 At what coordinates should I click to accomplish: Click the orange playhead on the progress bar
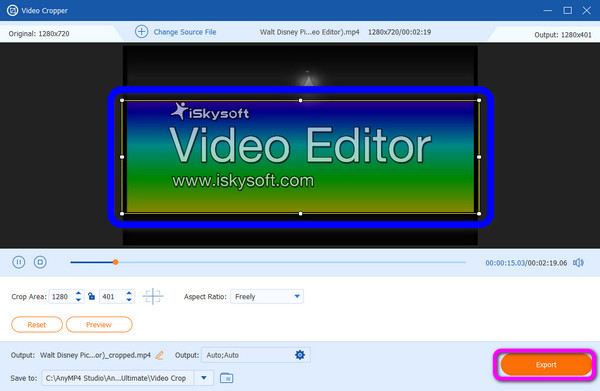115,262
